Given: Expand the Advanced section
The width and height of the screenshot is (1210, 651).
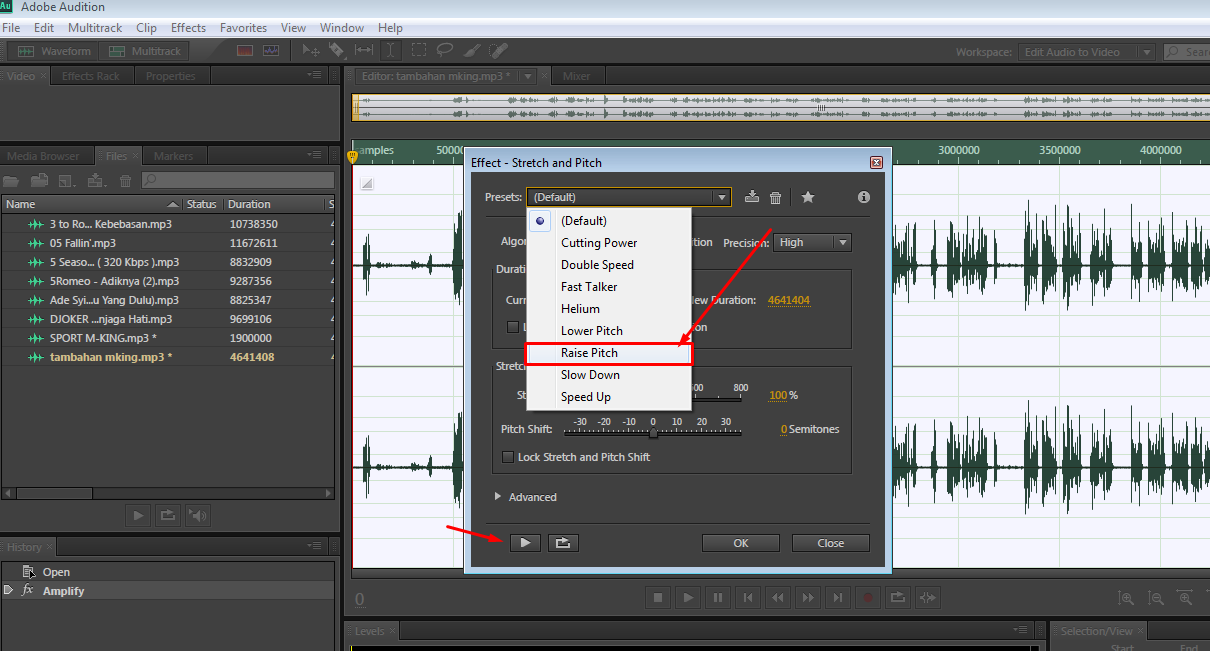Looking at the screenshot, I should tap(499, 497).
